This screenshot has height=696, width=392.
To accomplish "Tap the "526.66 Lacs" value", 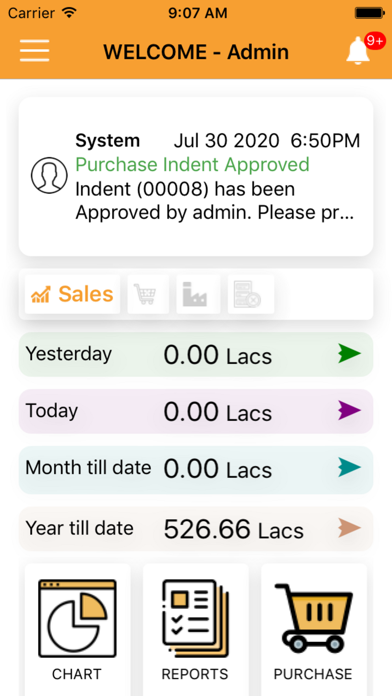I will click(234, 530).
